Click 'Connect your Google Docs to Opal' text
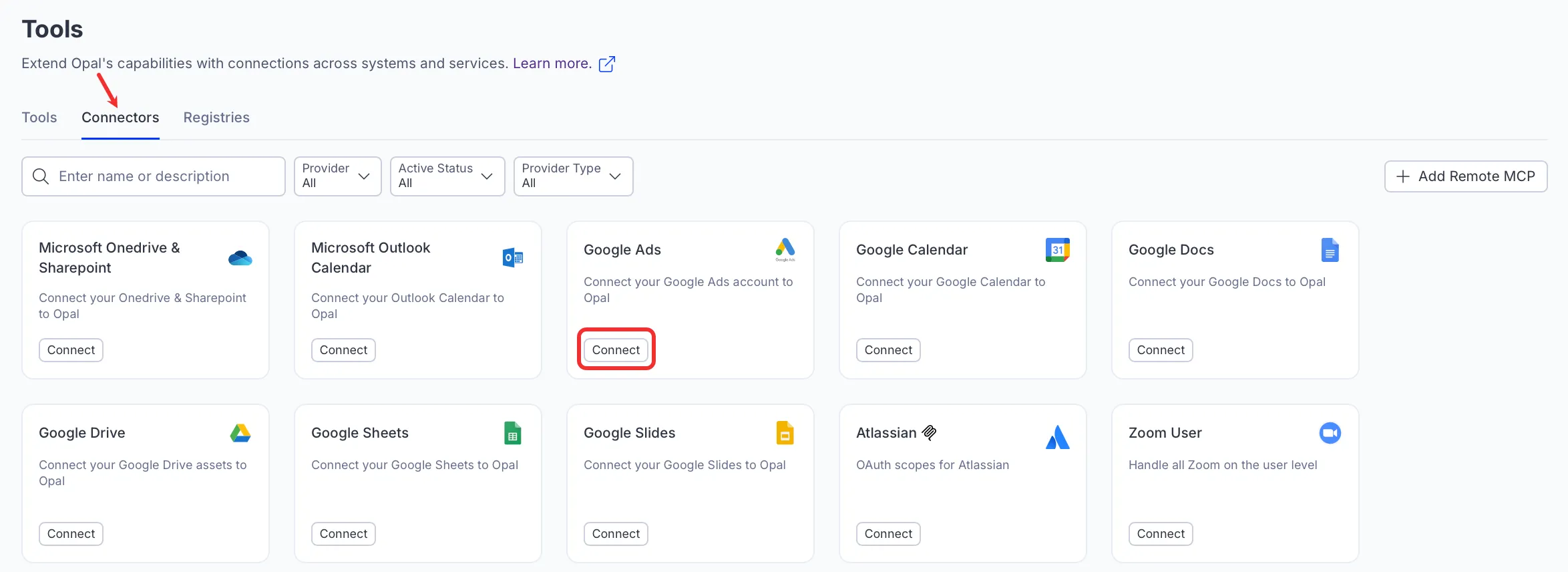The width and height of the screenshot is (1568, 572). click(1227, 282)
